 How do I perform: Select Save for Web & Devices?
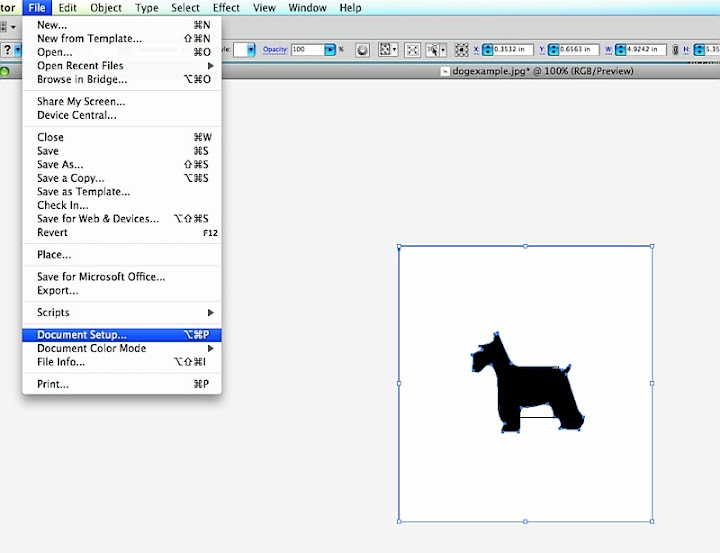point(98,219)
